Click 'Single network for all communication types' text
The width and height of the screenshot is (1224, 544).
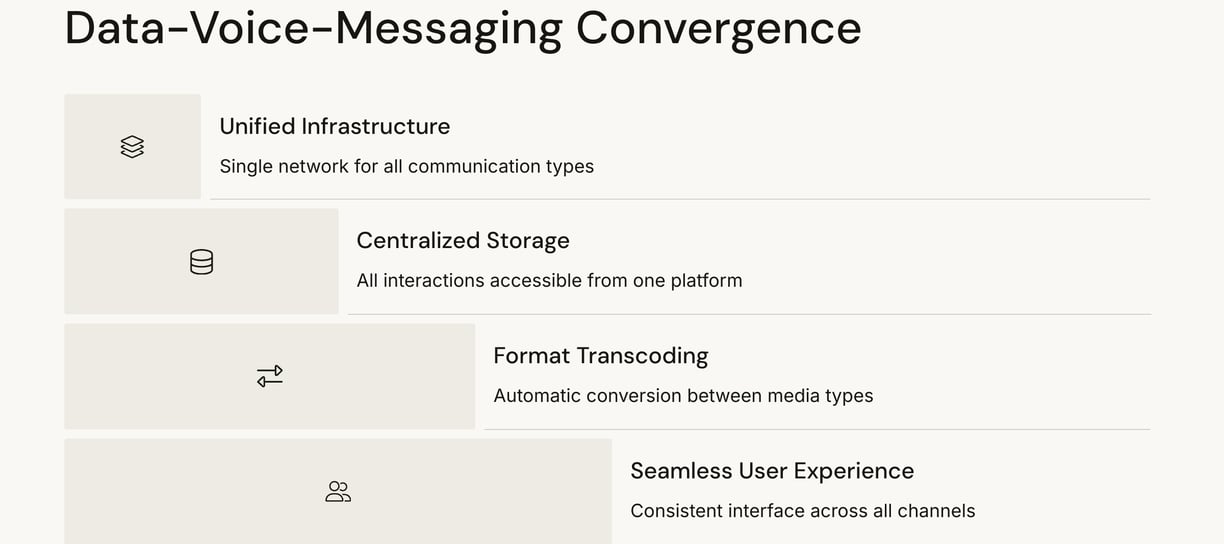pos(407,166)
